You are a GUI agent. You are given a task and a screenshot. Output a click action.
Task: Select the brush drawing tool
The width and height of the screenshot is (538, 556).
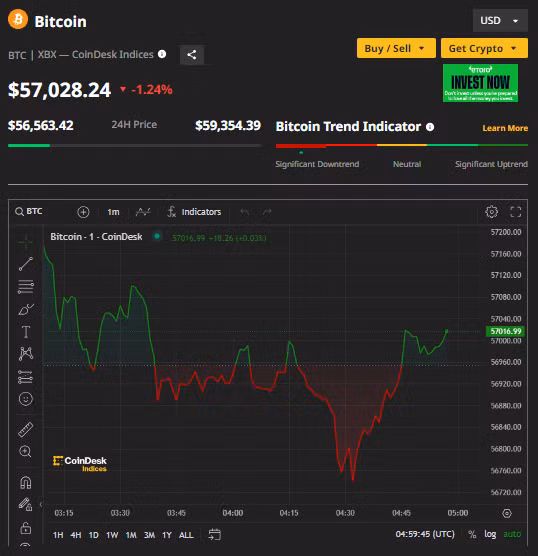tap(26, 309)
